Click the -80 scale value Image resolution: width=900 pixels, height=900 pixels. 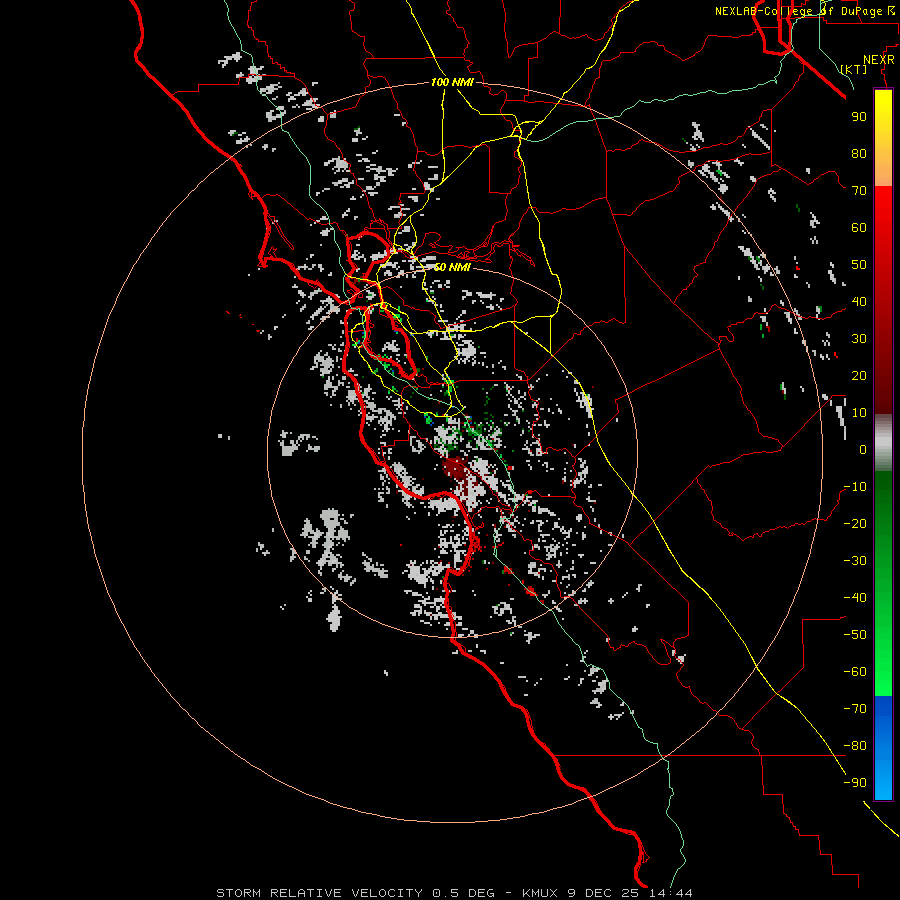pyautogui.click(x=855, y=746)
